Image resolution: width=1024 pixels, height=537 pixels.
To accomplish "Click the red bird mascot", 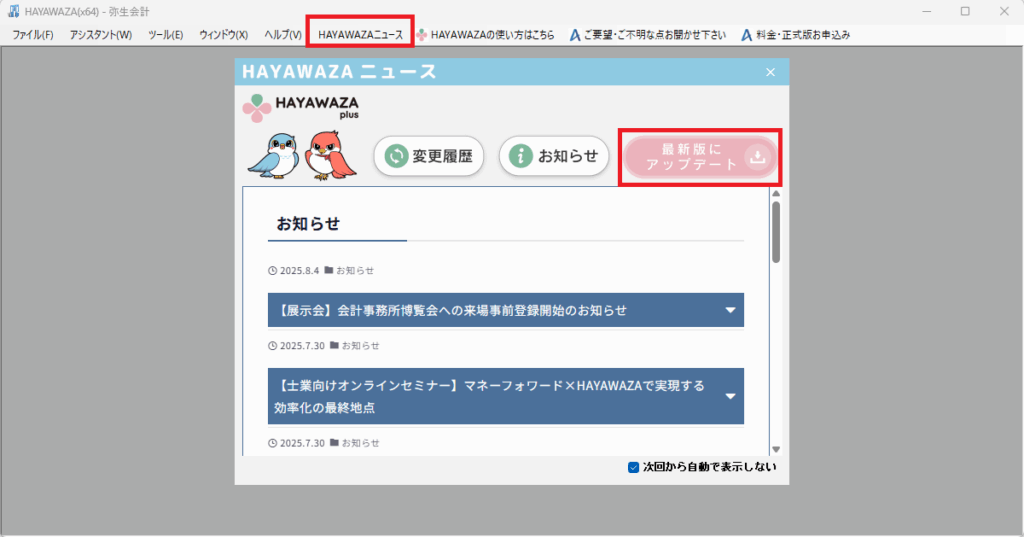I will pyautogui.click(x=330, y=156).
